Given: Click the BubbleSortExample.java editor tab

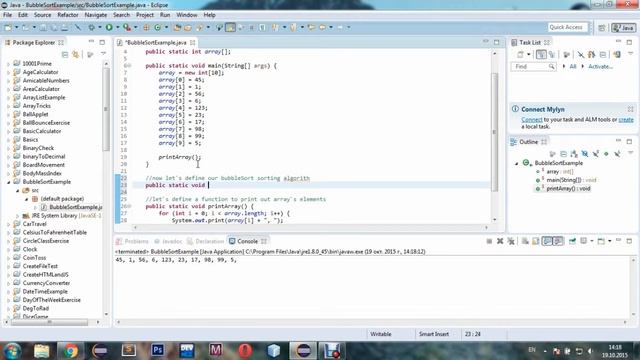Looking at the screenshot, I should pos(155,42).
